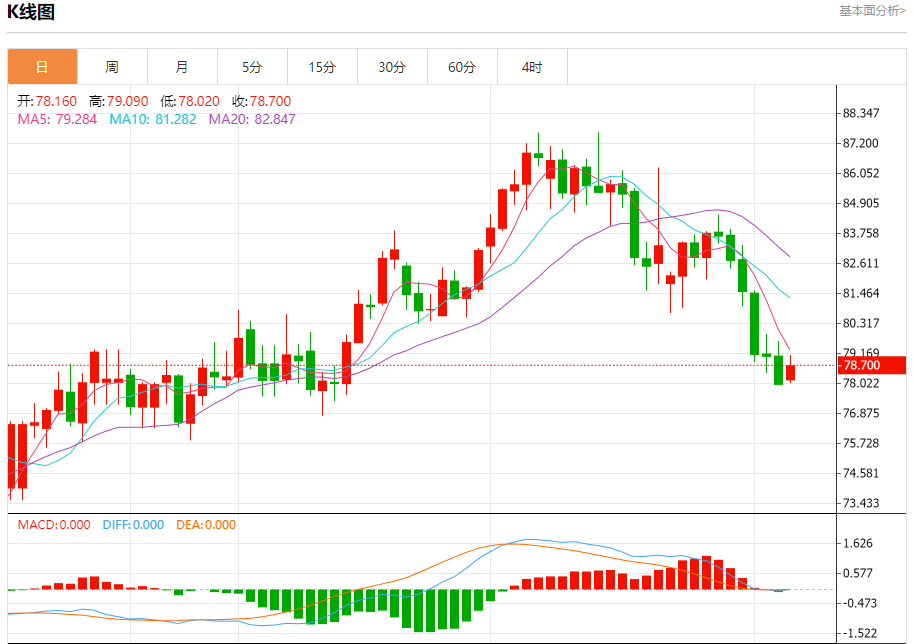Viewport: 913px width, 644px height.
Task: Click the MA20: 82.847 label
Action: [252, 119]
